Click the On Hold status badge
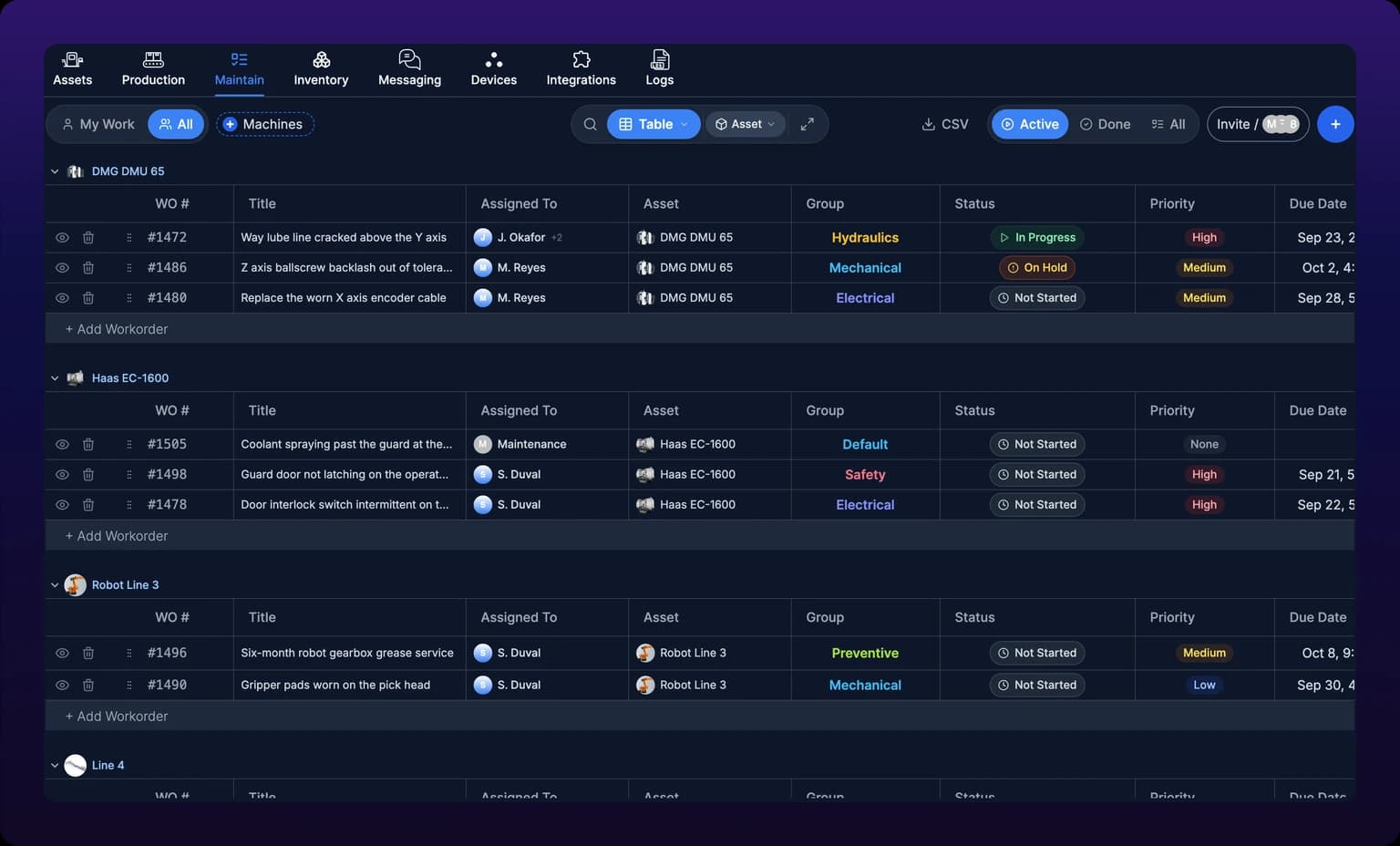This screenshot has height=846, width=1400. click(1037, 267)
